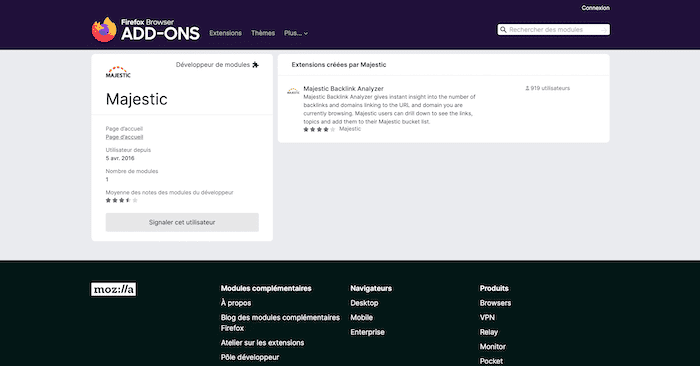Image resolution: width=700 pixels, height=366 pixels.
Task: Click the Majestic logo in profile card
Action: pos(118,72)
